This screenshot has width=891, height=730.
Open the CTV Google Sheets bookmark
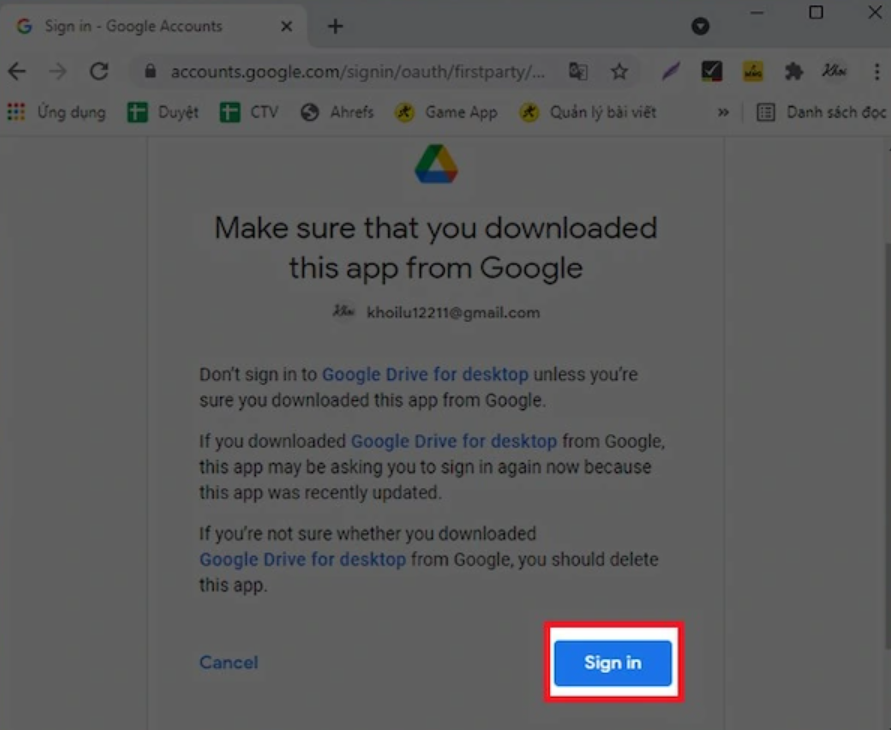pyautogui.click(x=248, y=112)
